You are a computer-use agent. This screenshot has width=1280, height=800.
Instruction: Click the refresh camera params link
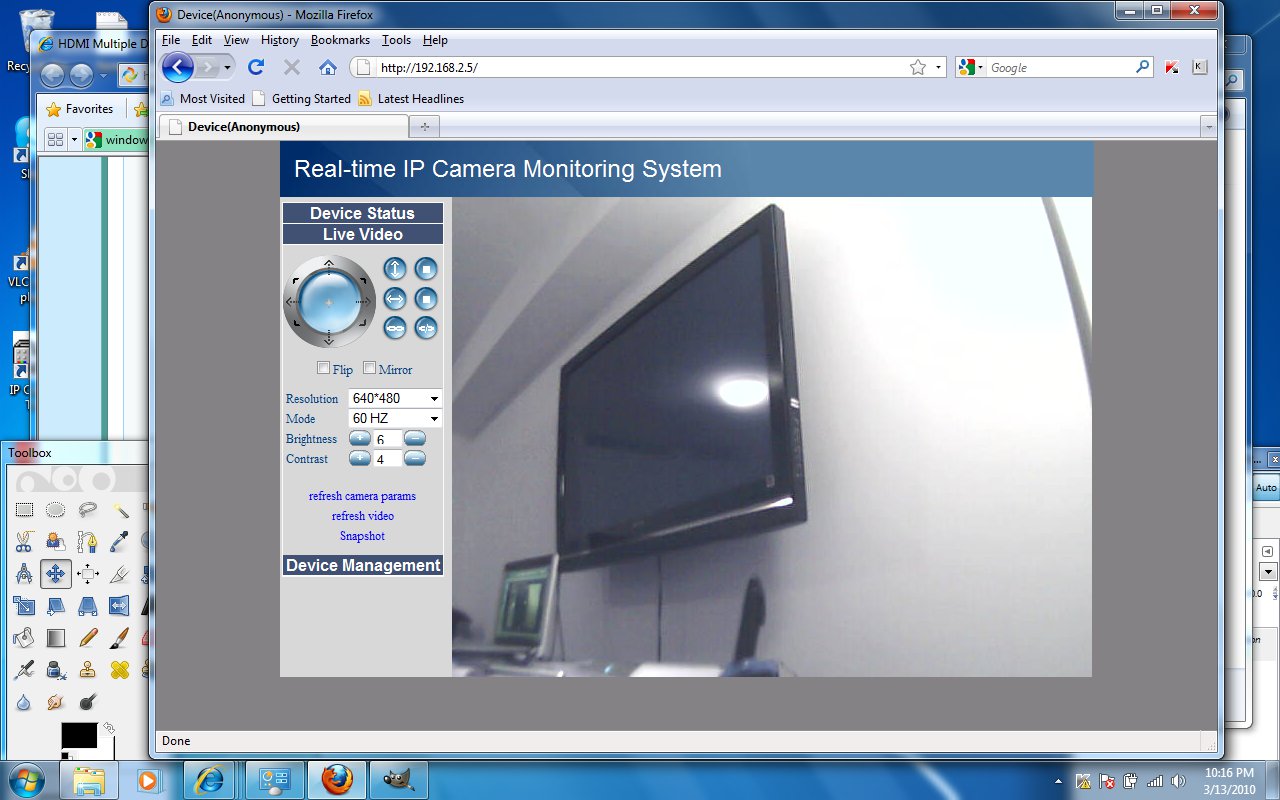point(362,496)
